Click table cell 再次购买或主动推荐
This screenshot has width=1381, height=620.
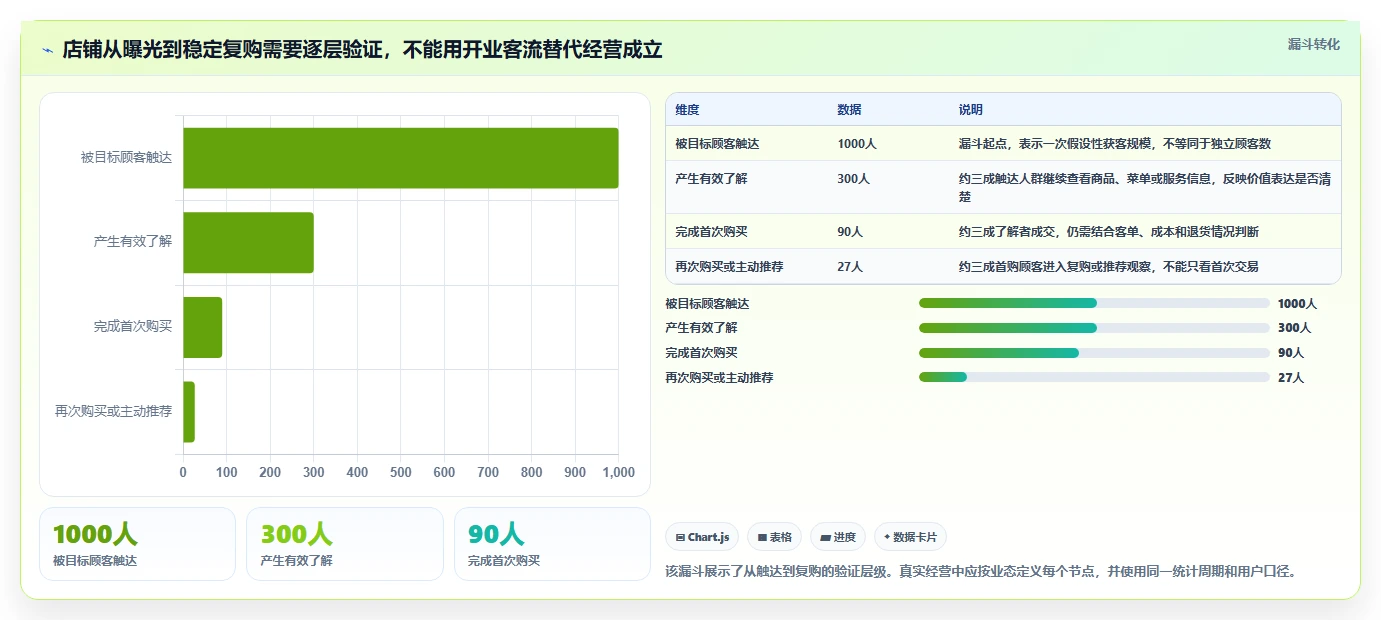pyautogui.click(x=729, y=267)
